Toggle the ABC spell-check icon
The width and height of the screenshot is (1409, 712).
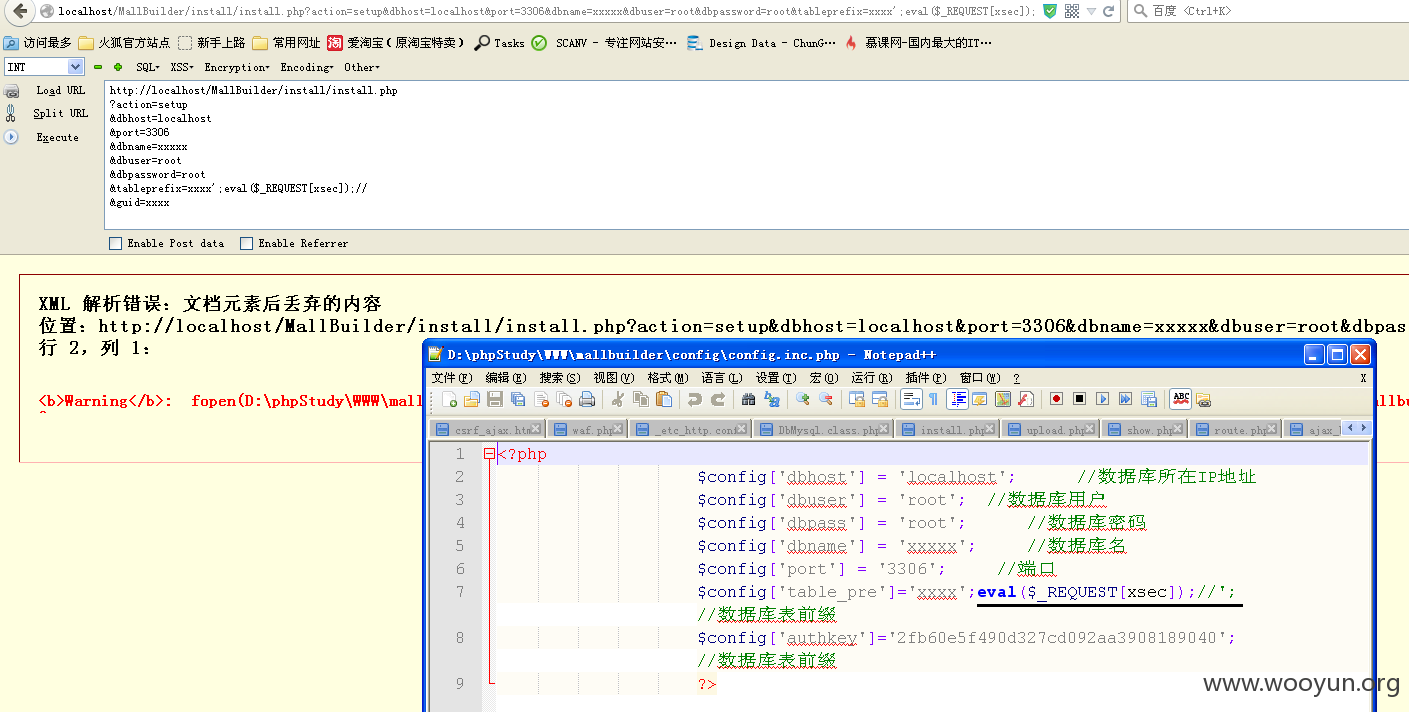pyautogui.click(x=1181, y=399)
